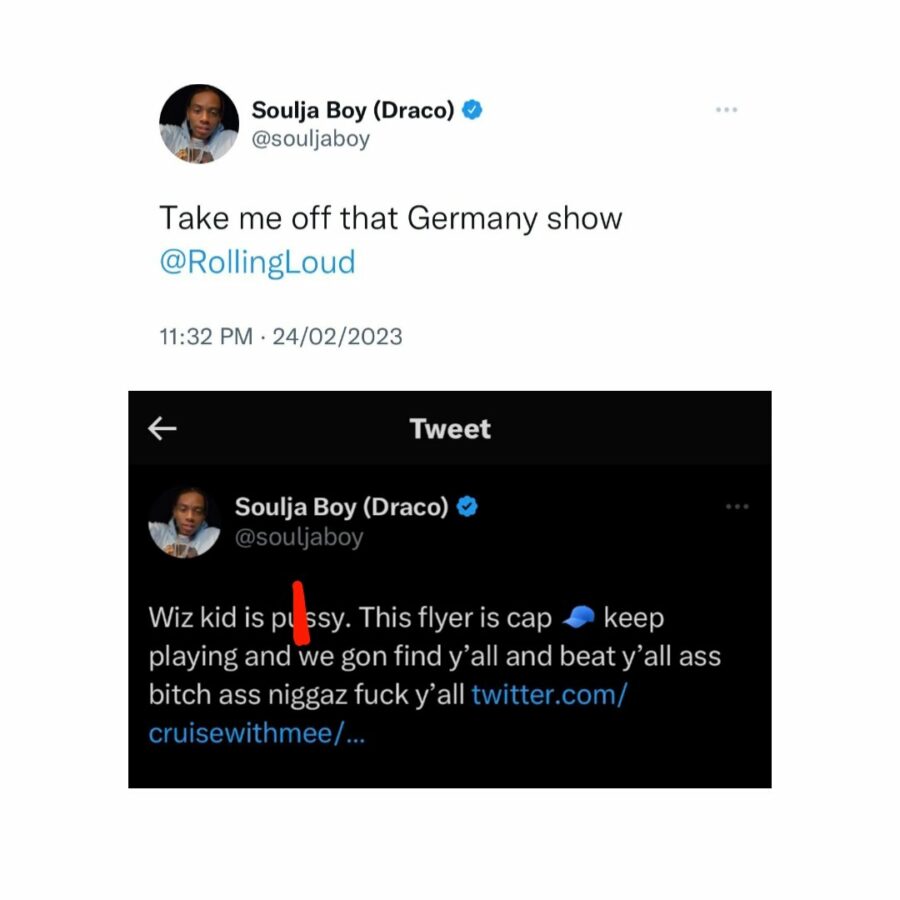The image size is (900, 900).
Task: Open the dark tweet's three-dot menu
Action: 737,506
